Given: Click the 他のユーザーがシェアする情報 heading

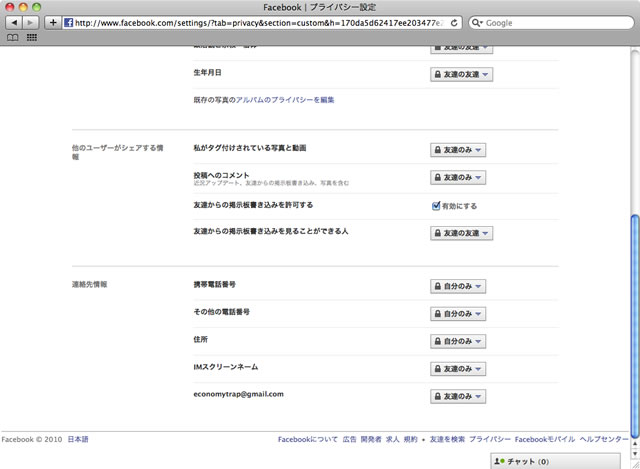Looking at the screenshot, I should [118, 152].
